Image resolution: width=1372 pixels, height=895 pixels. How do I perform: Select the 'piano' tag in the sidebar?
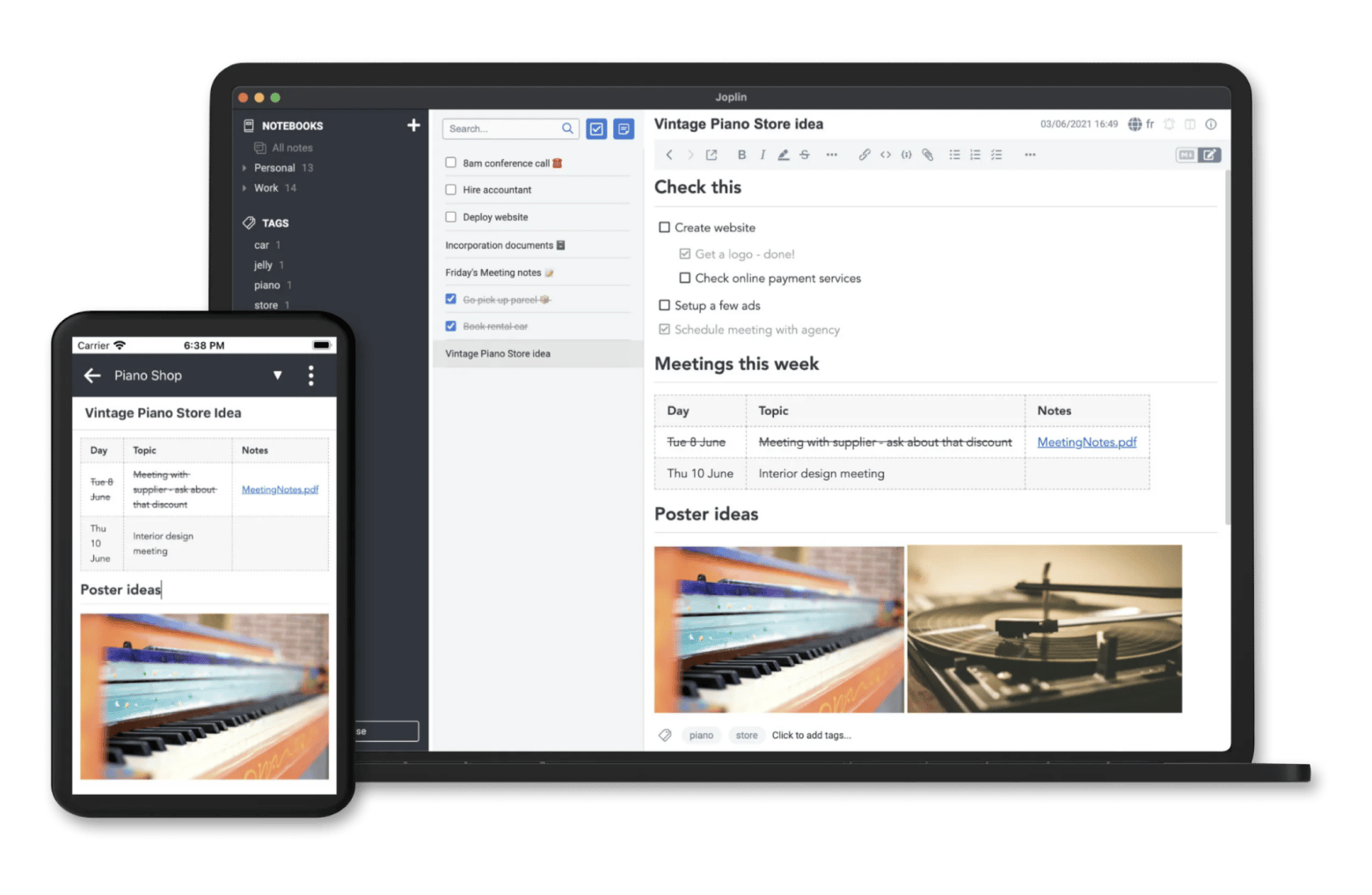[266, 286]
